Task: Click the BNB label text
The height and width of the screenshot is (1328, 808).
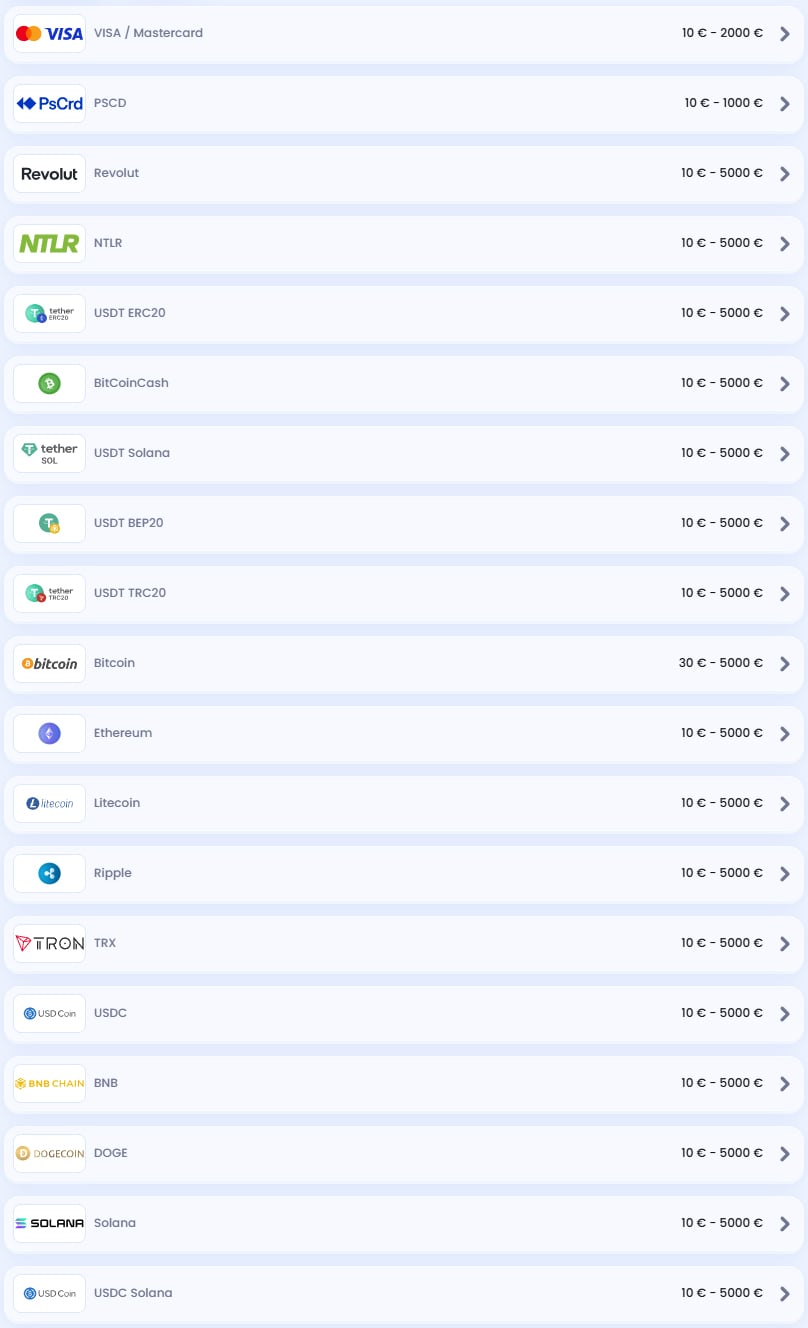Action: (106, 1083)
